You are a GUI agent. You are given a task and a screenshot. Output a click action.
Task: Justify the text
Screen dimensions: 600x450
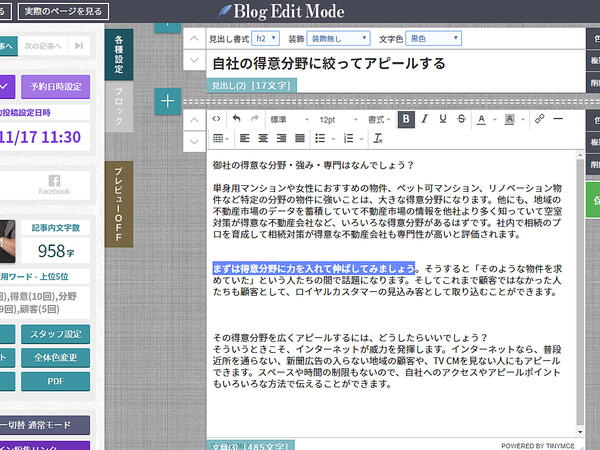click(x=300, y=138)
